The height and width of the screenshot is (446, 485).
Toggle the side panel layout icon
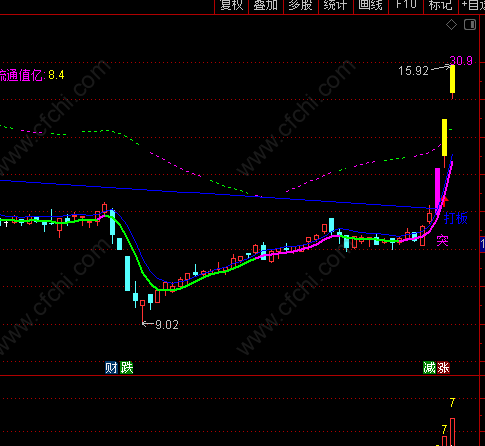point(470,25)
